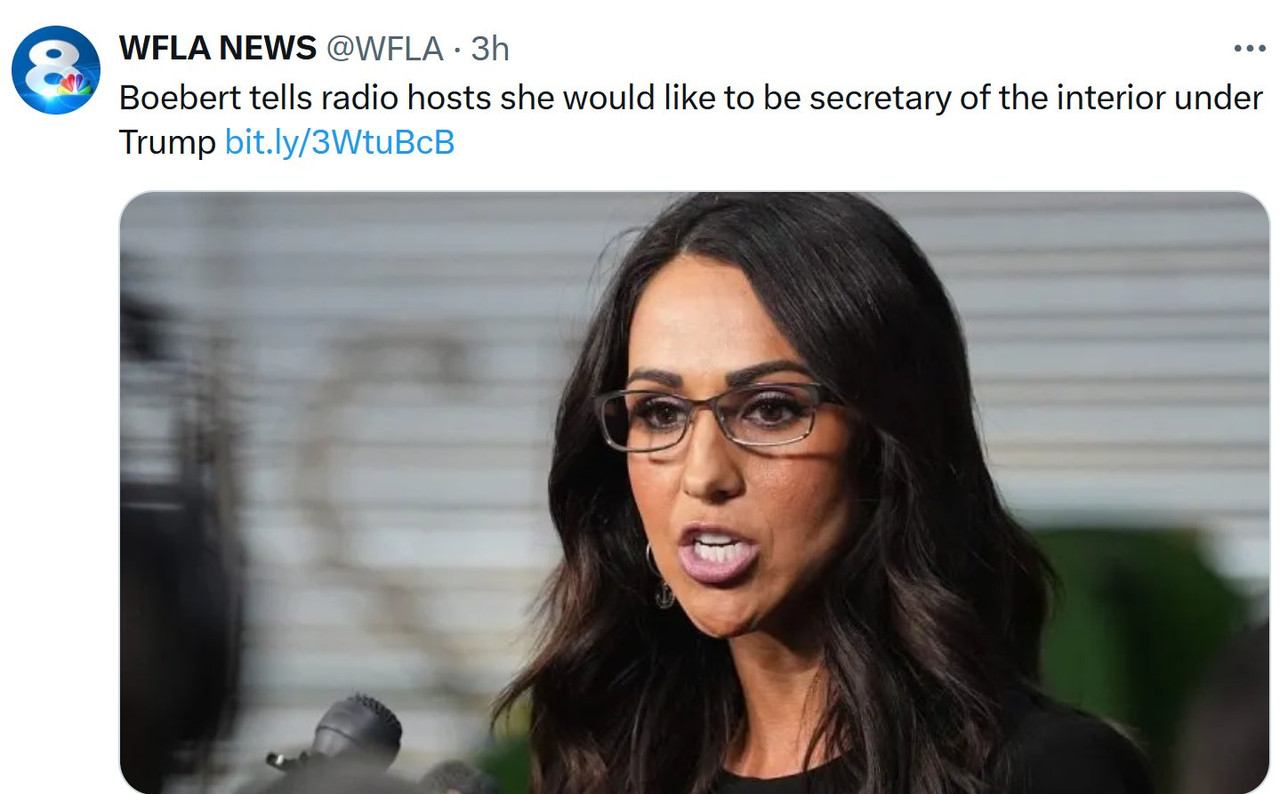This screenshot has width=1280, height=794.
Task: Open the three-dot more options menu
Action: click(x=1249, y=47)
